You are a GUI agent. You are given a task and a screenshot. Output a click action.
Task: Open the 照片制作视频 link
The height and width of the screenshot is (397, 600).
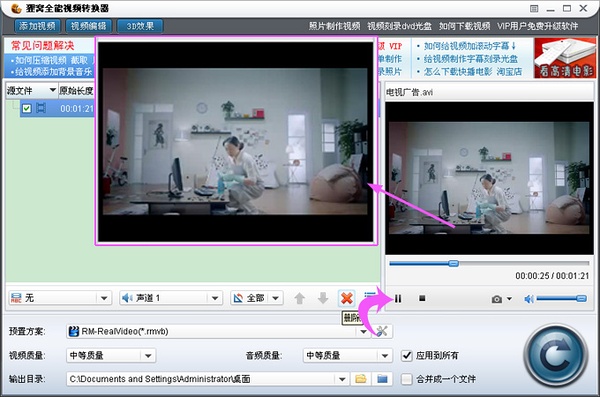tap(334, 26)
